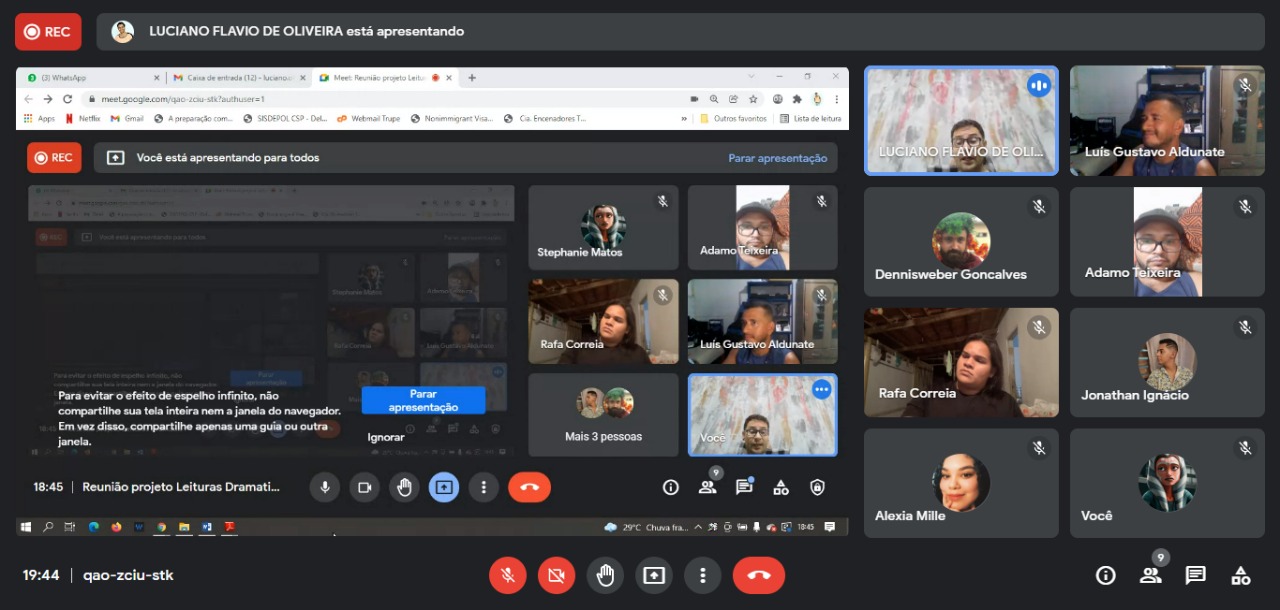Leave call with the main bottom red button
The image size is (1280, 610).
click(758, 575)
